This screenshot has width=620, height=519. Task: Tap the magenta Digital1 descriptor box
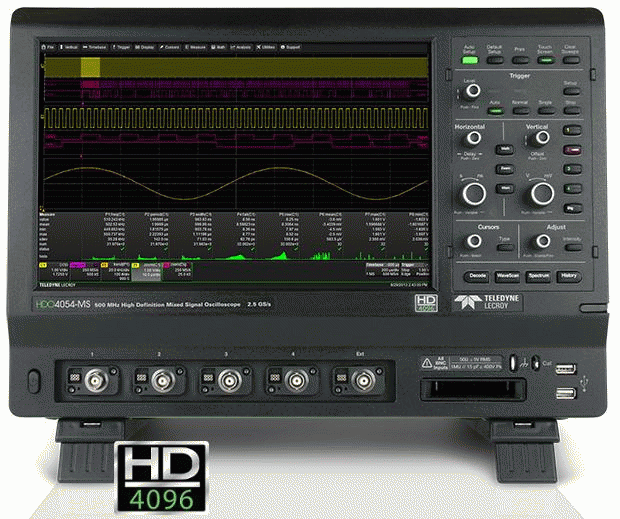pos(85,271)
